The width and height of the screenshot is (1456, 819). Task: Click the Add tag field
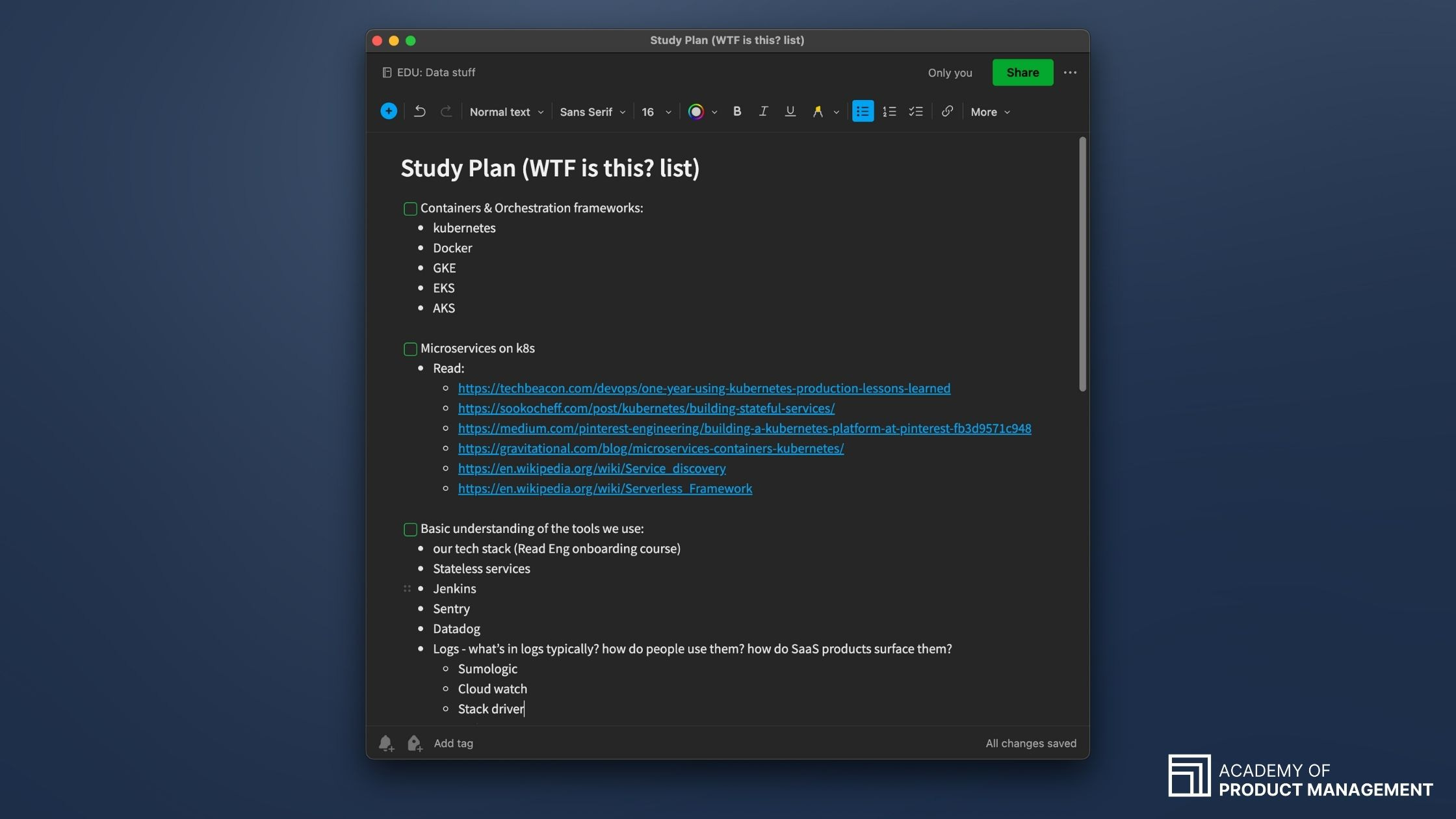click(x=453, y=743)
